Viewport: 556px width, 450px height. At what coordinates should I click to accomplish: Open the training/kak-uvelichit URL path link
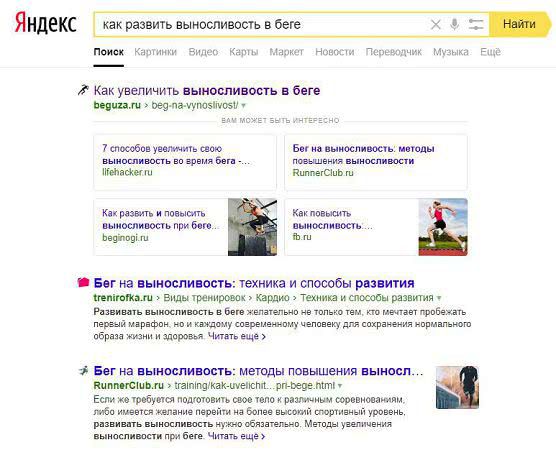(255, 385)
